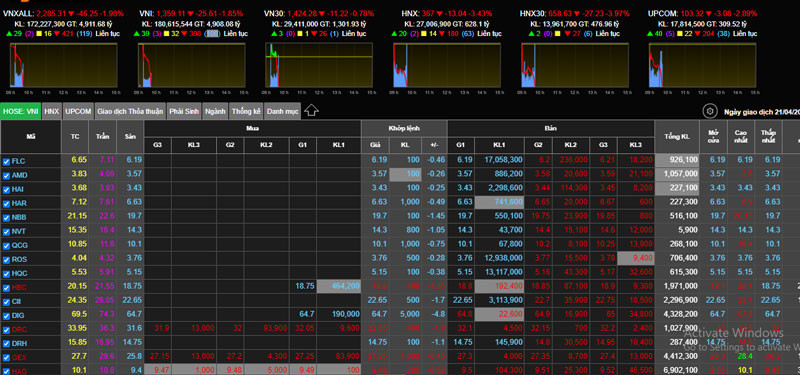Click the HBC ticker symbol
Viewport: 800px width, 375px height.
tap(19, 287)
